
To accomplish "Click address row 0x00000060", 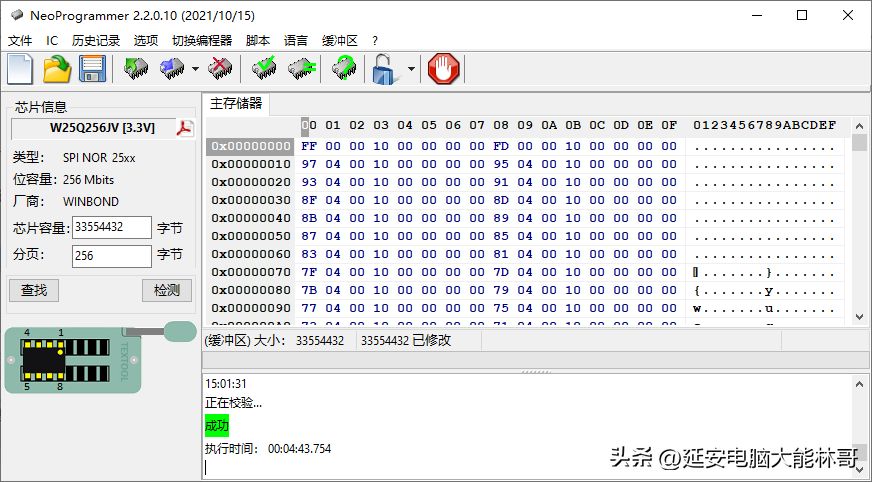I will pos(251,254).
